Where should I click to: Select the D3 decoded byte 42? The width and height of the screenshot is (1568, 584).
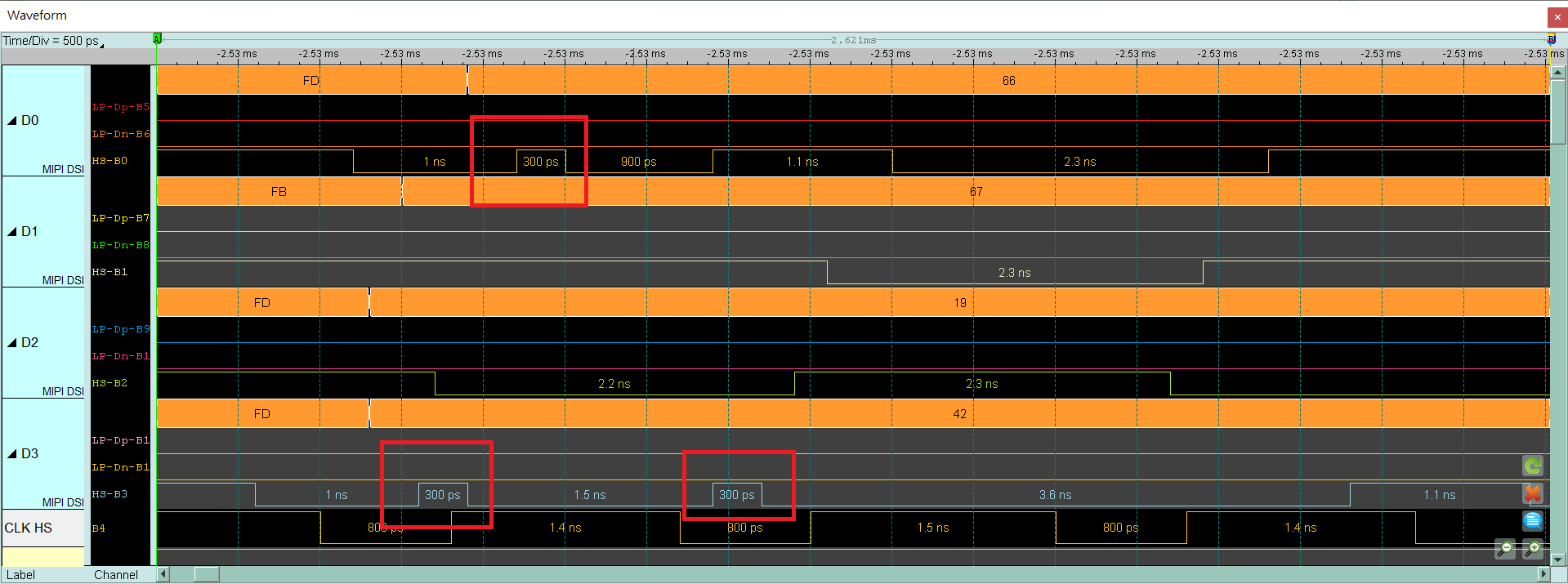pos(959,414)
